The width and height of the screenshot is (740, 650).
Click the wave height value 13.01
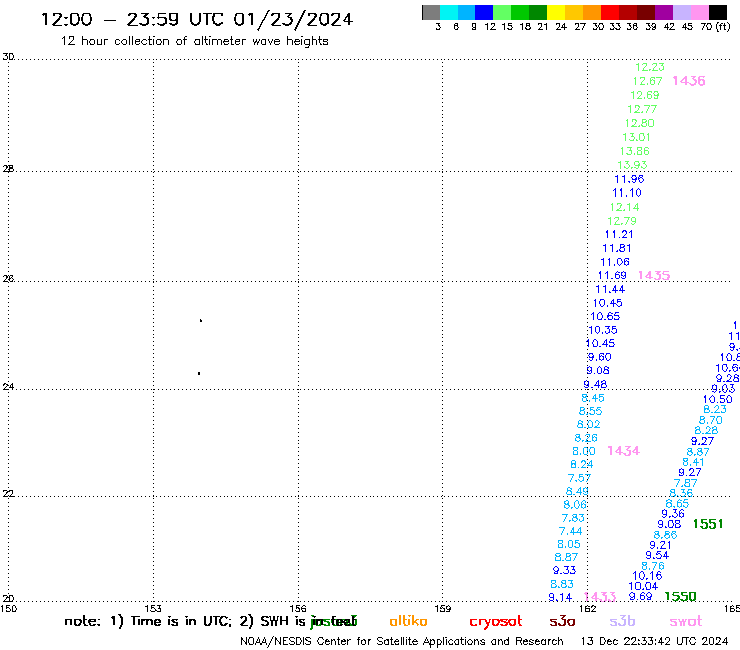pos(637,138)
